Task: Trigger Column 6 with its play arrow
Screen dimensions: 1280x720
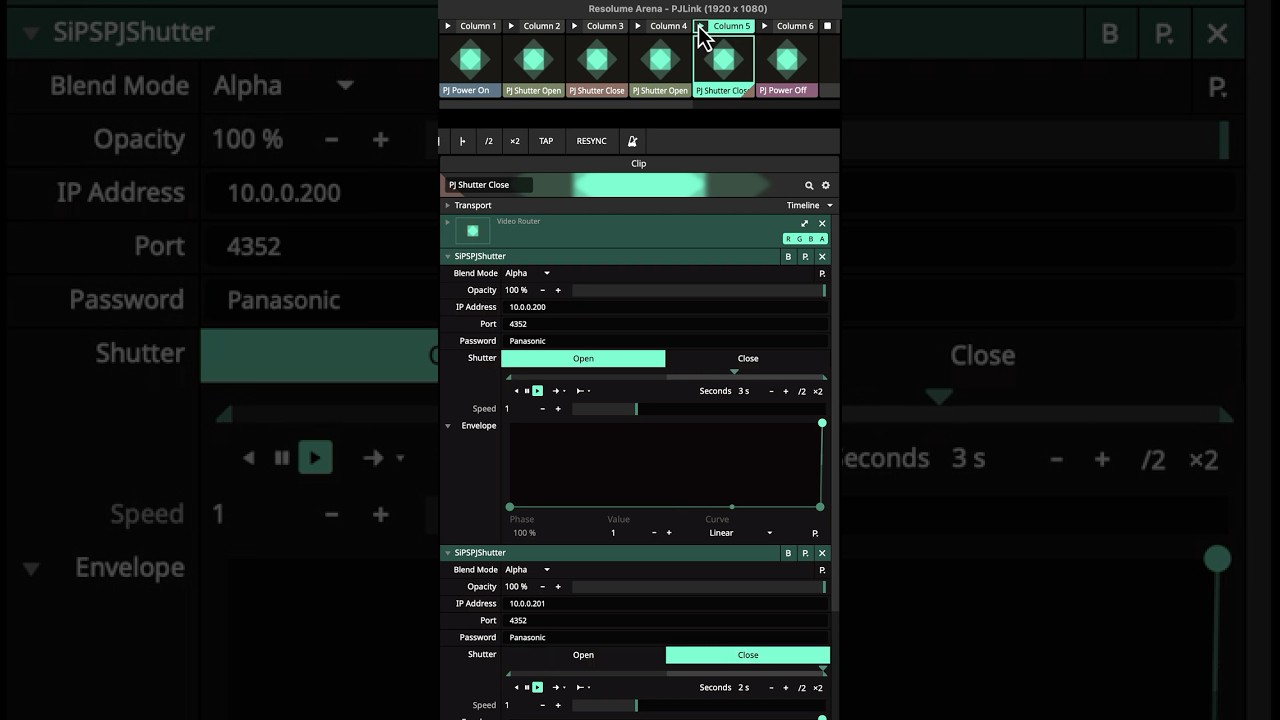Action: tap(765, 26)
